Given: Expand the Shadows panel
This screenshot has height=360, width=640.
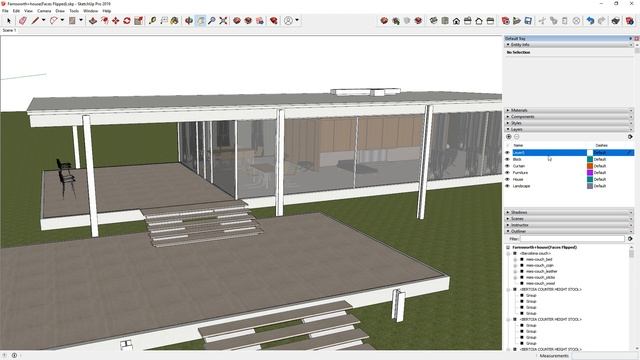Looking at the screenshot, I should (x=569, y=212).
